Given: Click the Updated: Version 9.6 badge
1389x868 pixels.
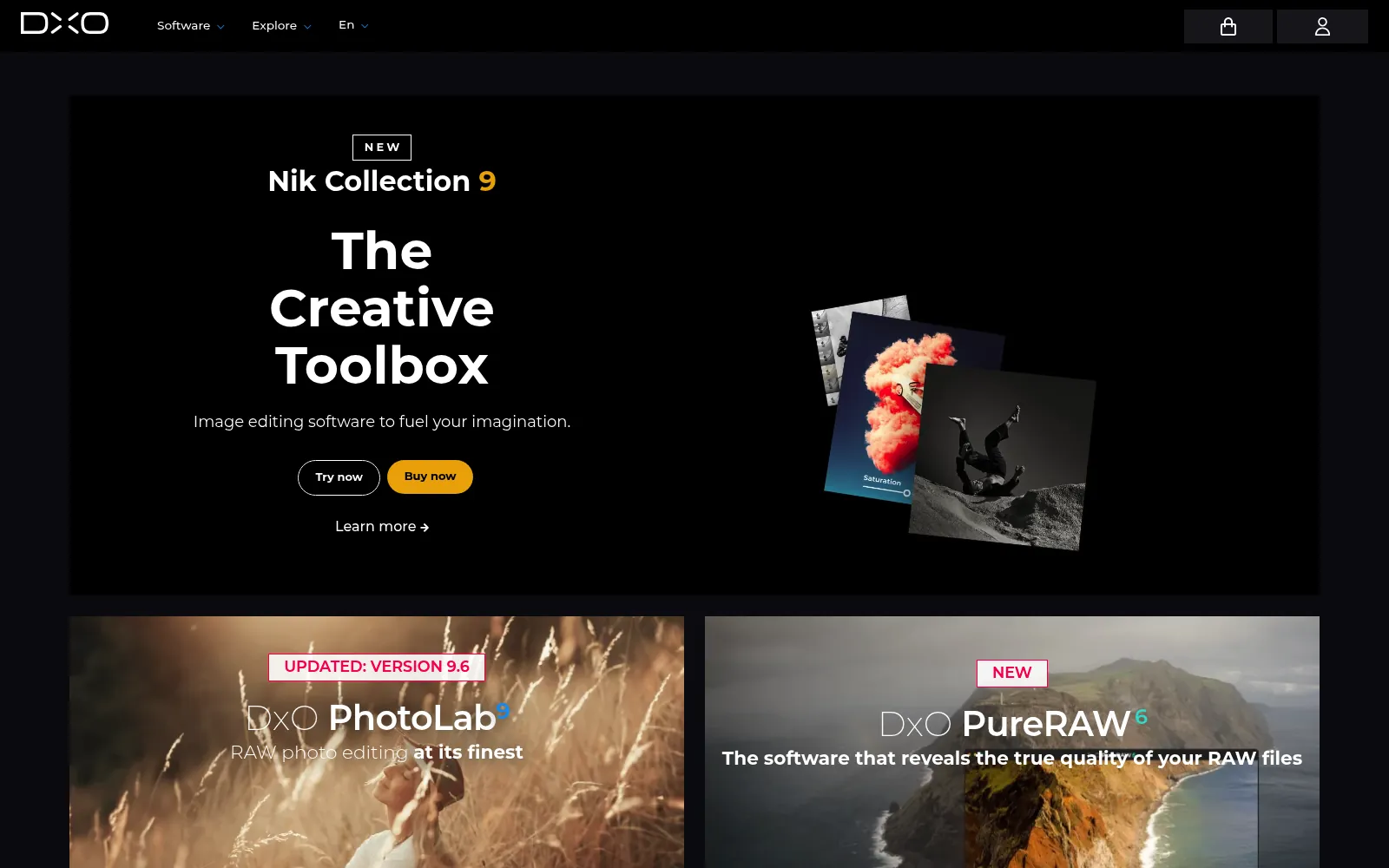Looking at the screenshot, I should pyautogui.click(x=377, y=667).
